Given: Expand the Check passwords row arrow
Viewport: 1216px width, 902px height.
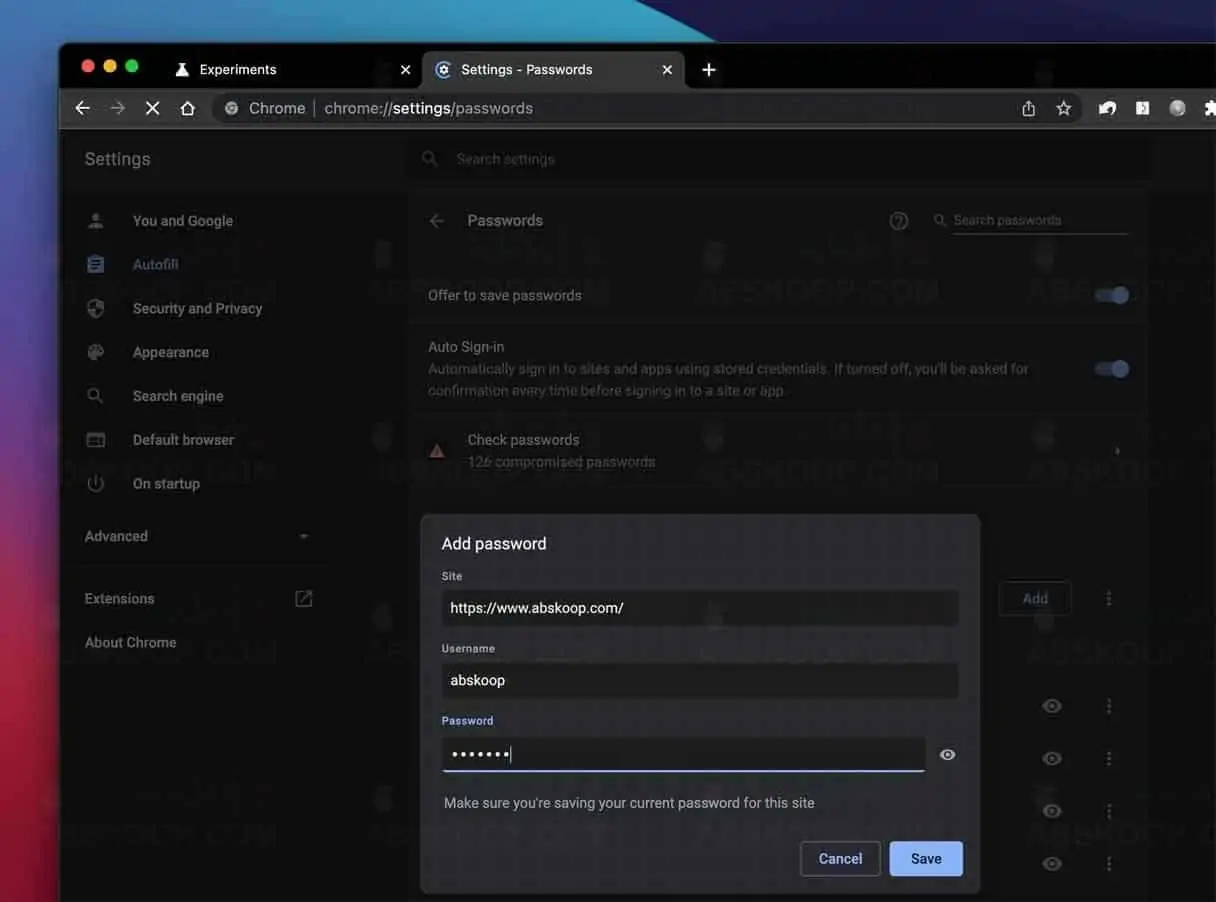Looking at the screenshot, I should click(1116, 451).
